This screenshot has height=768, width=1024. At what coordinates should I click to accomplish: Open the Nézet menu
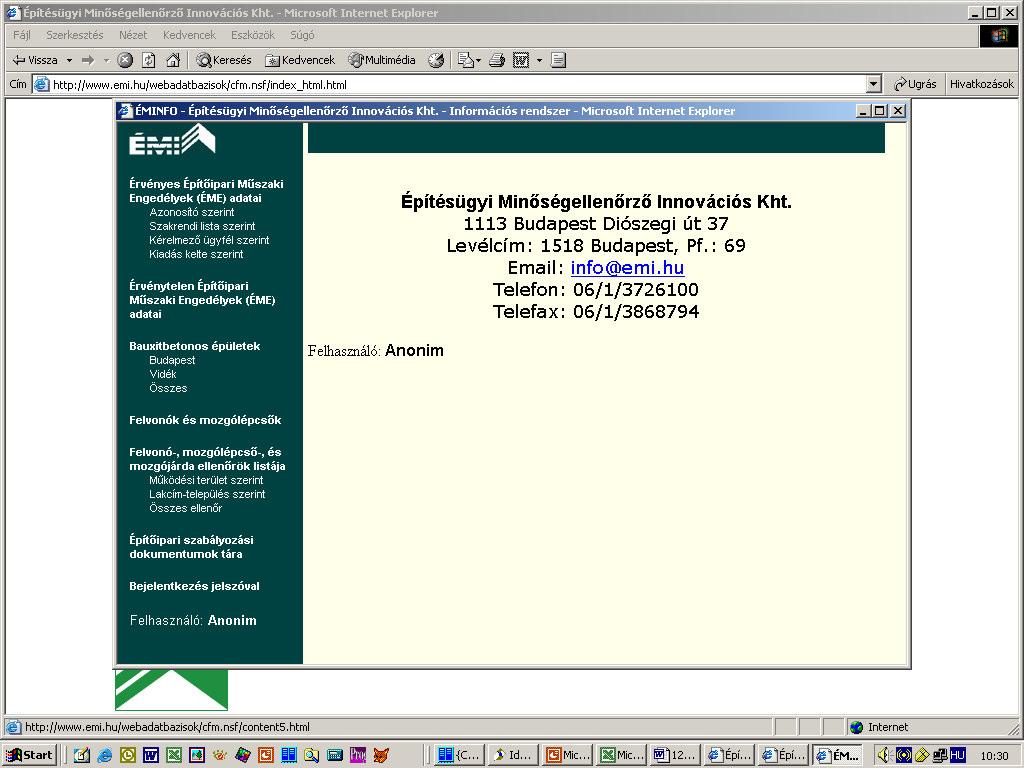point(133,35)
